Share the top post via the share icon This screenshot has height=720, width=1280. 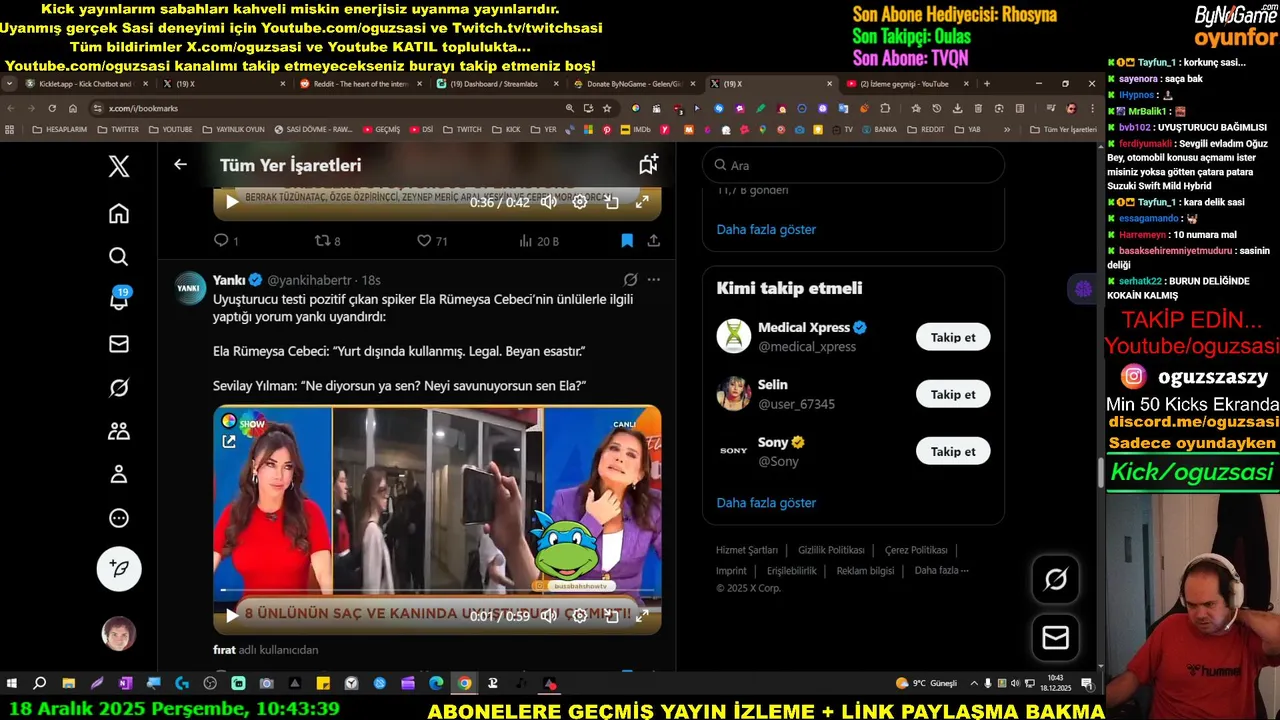coord(654,241)
